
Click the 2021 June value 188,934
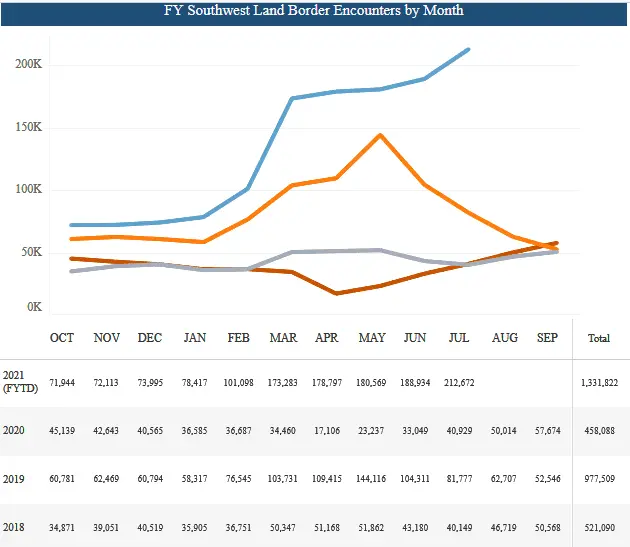415,383
